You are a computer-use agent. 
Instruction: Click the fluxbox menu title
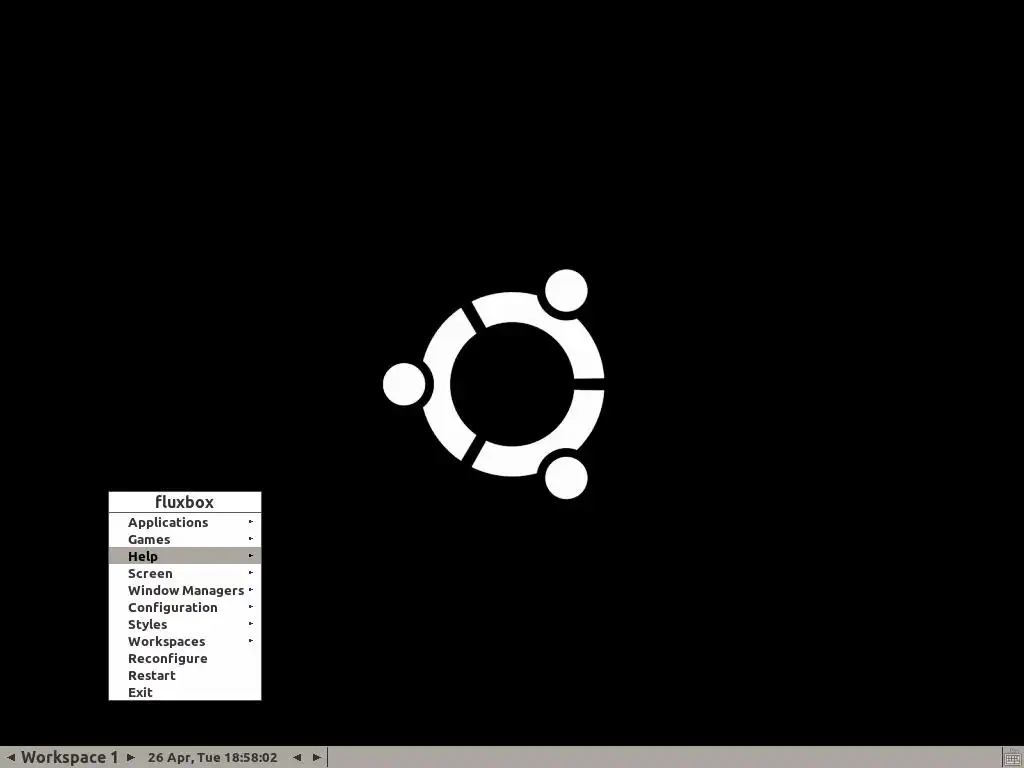[185, 502]
